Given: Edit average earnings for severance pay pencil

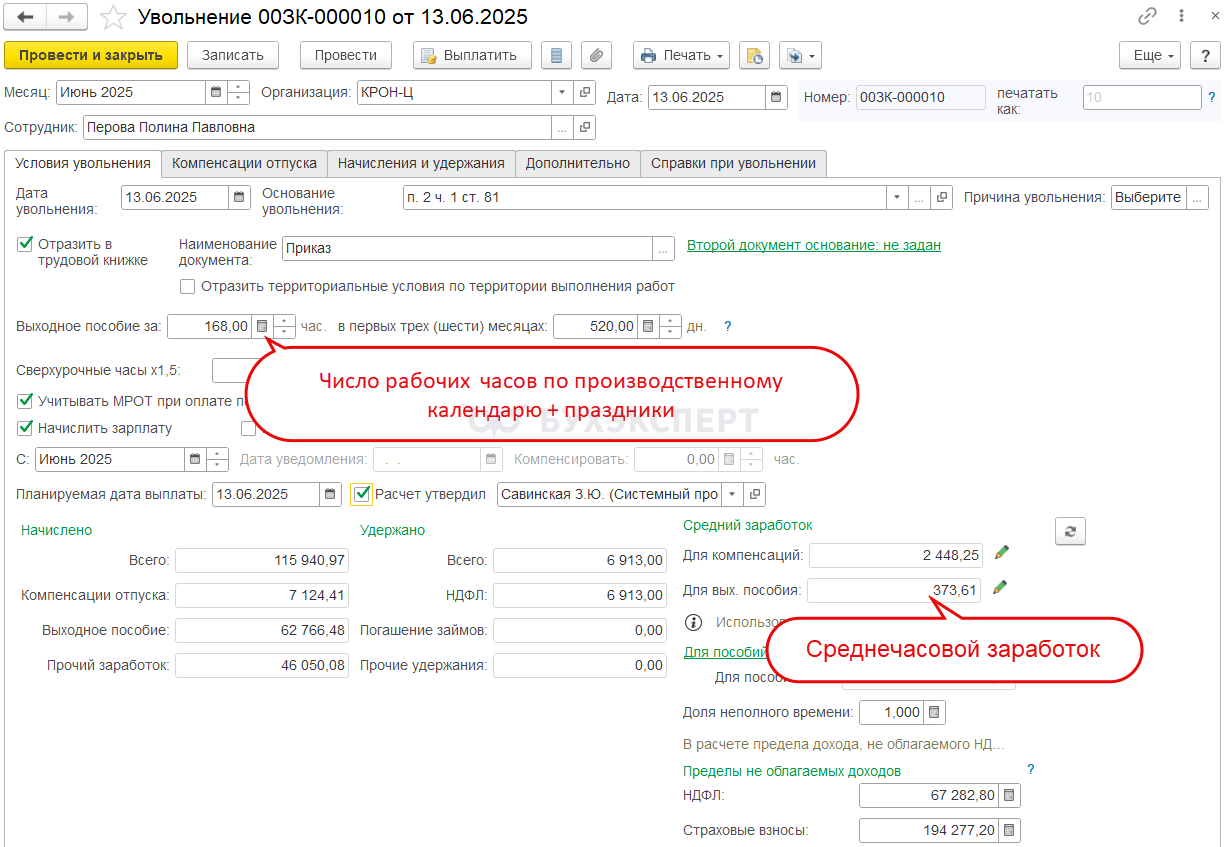Looking at the screenshot, I should click(x=1001, y=589).
